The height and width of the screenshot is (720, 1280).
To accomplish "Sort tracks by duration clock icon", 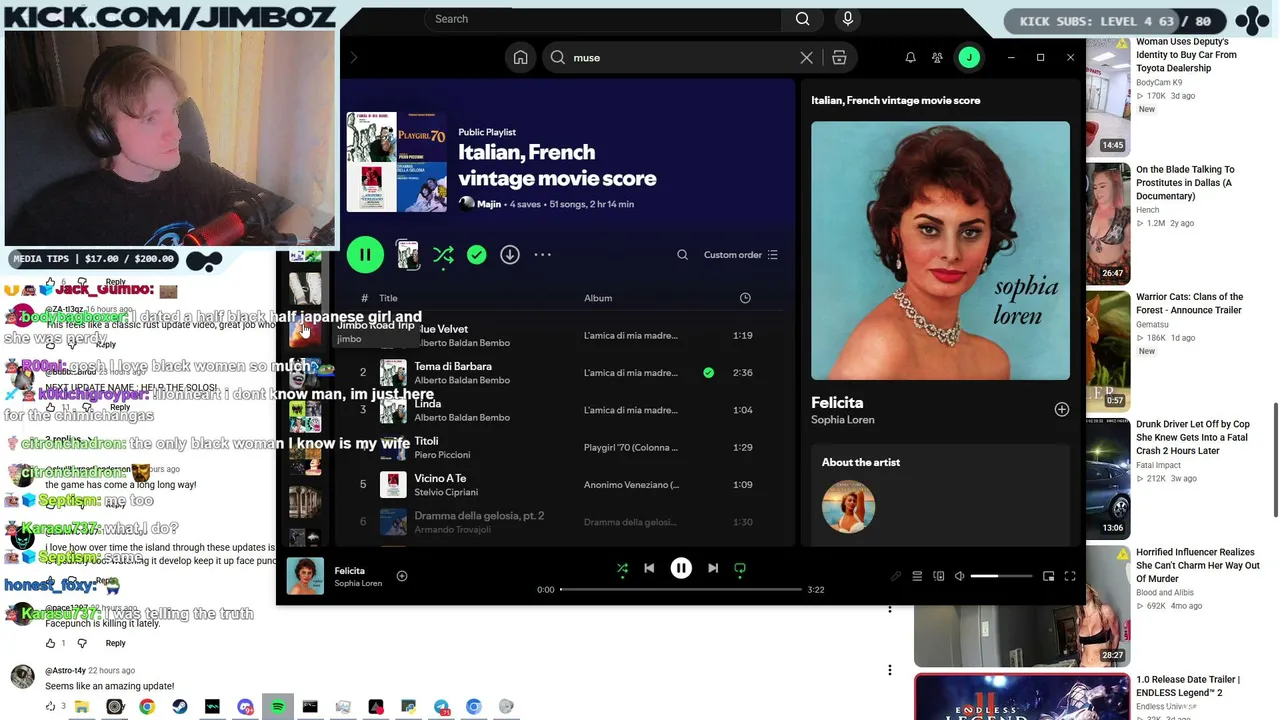I will coord(745,298).
